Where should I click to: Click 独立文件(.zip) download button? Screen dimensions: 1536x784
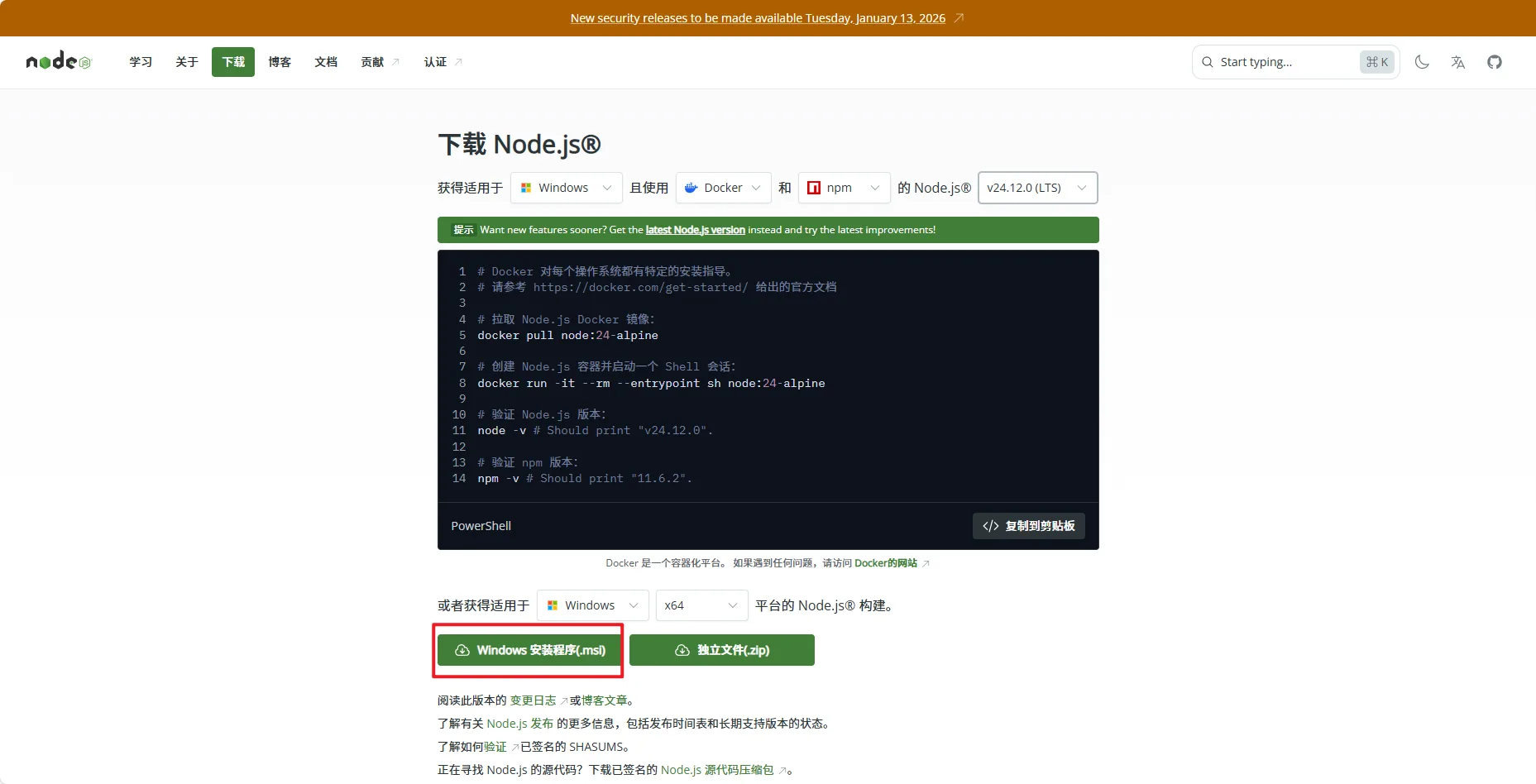click(x=722, y=650)
